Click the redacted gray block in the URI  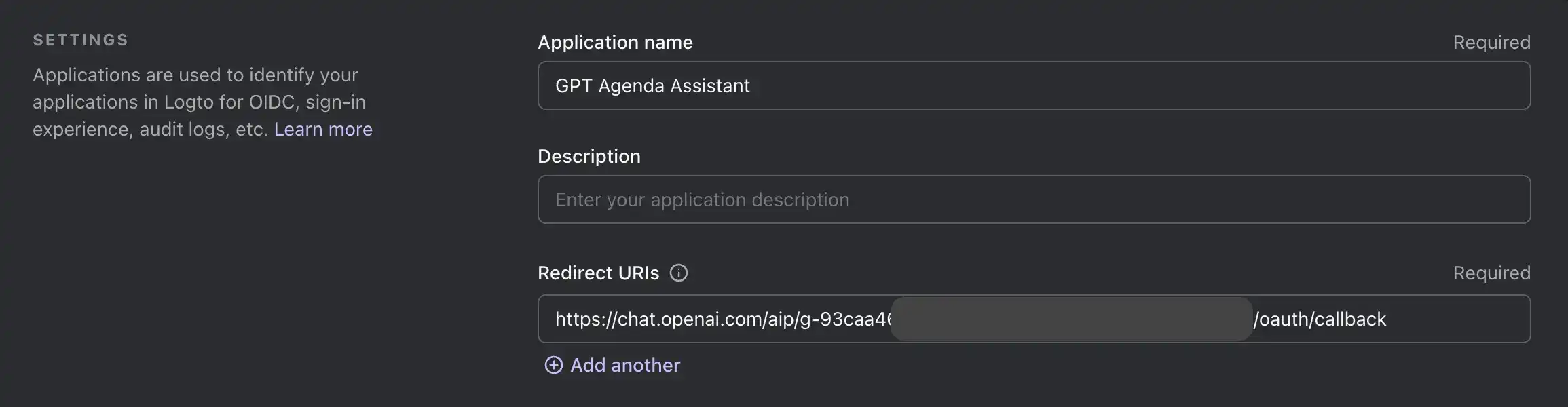point(1070,319)
